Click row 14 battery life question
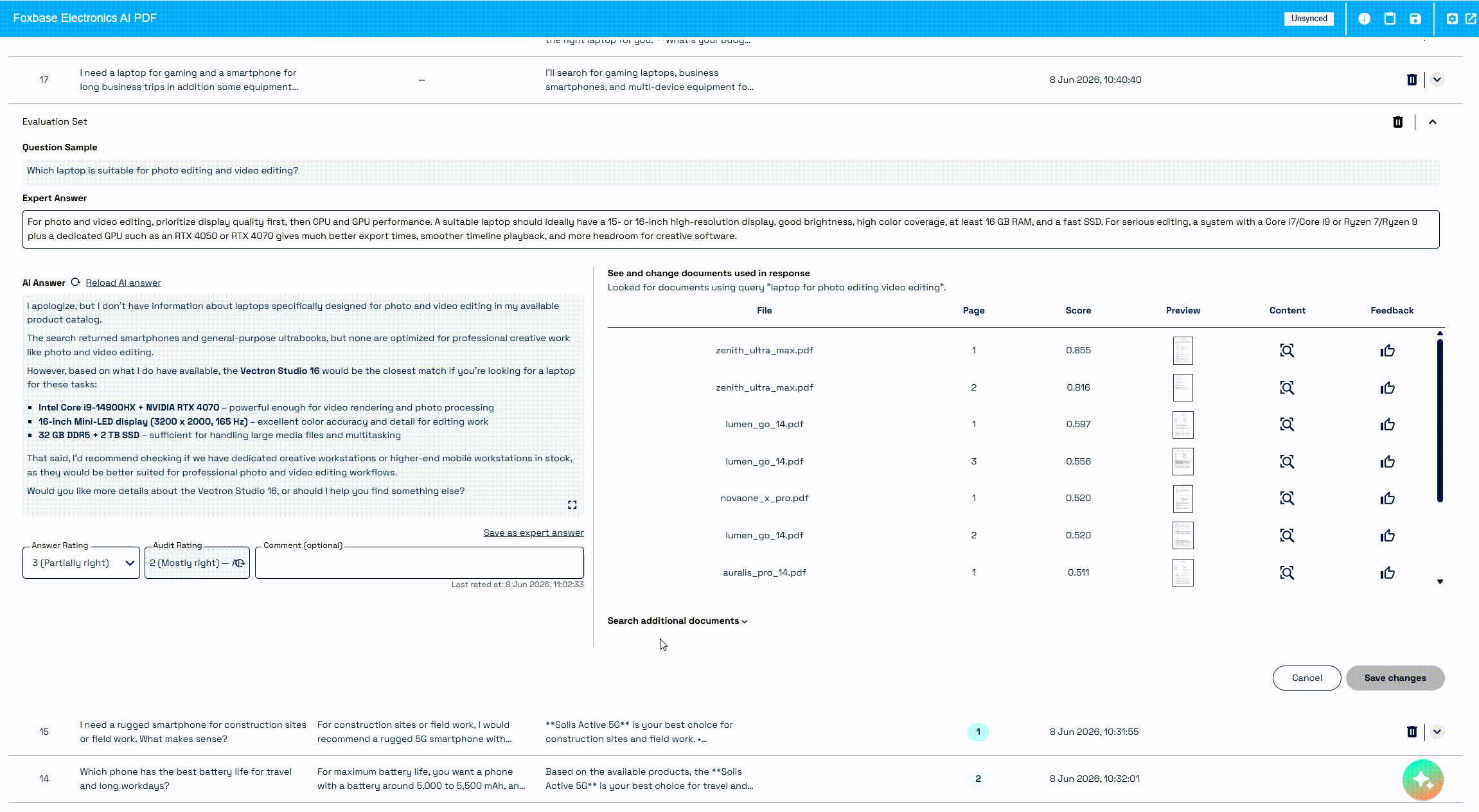Screen dimensions: 1479x812 [x=186, y=779]
